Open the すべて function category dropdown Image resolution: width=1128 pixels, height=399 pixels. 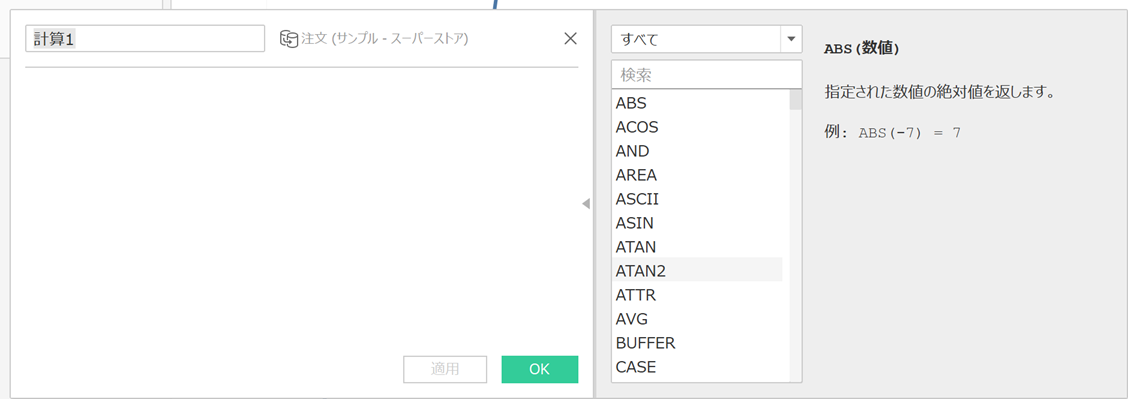(706, 40)
